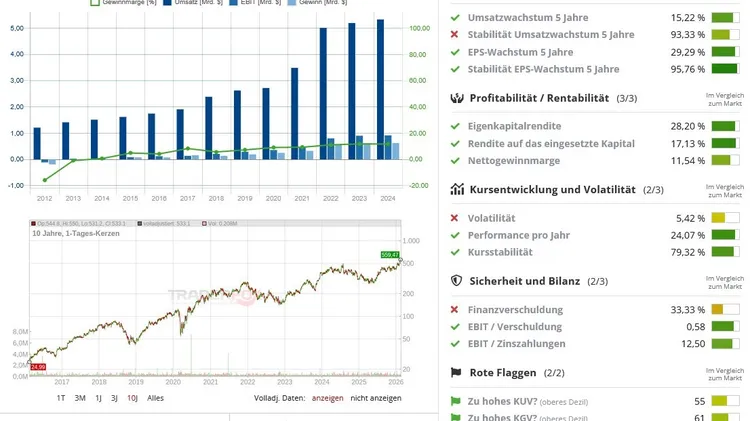Viewport: 750px width, 421px height.
Task: Select the 1T chart time range
Action: [x=60, y=398]
